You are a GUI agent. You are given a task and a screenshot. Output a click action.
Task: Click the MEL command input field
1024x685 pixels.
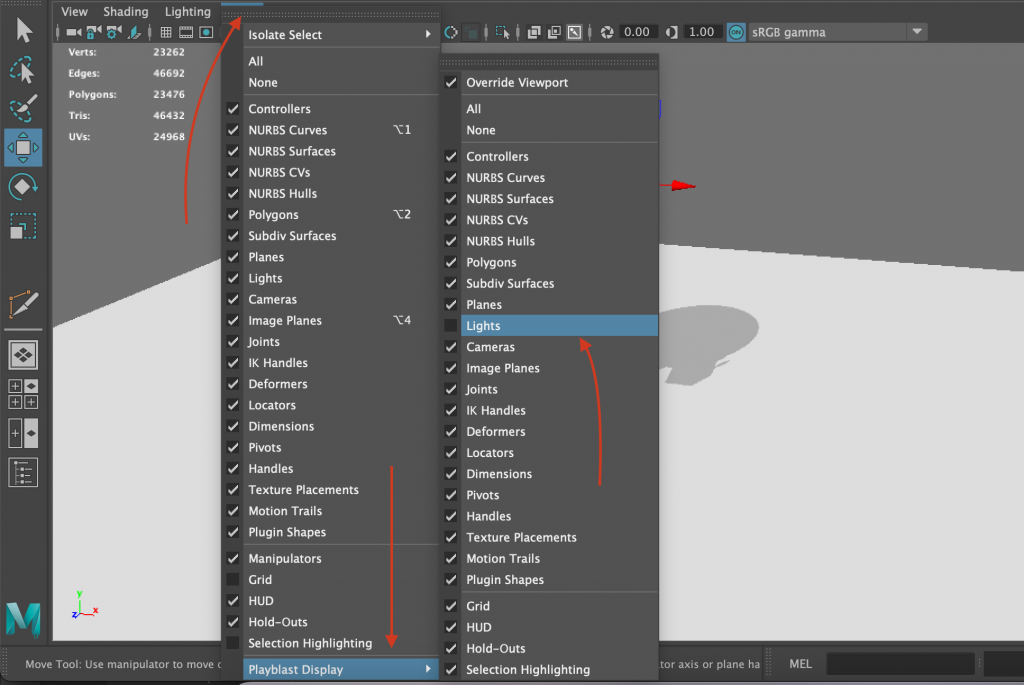pyautogui.click(x=900, y=663)
